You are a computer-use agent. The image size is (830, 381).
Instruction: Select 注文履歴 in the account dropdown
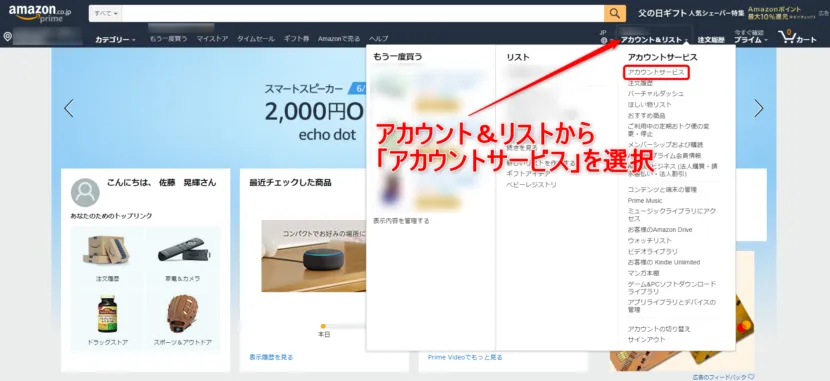tap(640, 83)
